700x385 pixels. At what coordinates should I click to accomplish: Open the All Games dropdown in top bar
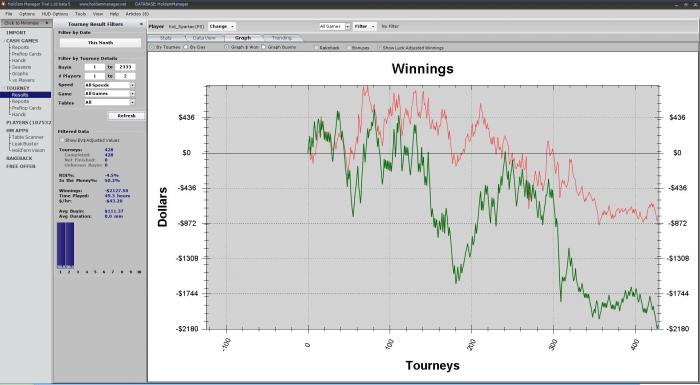[334, 26]
